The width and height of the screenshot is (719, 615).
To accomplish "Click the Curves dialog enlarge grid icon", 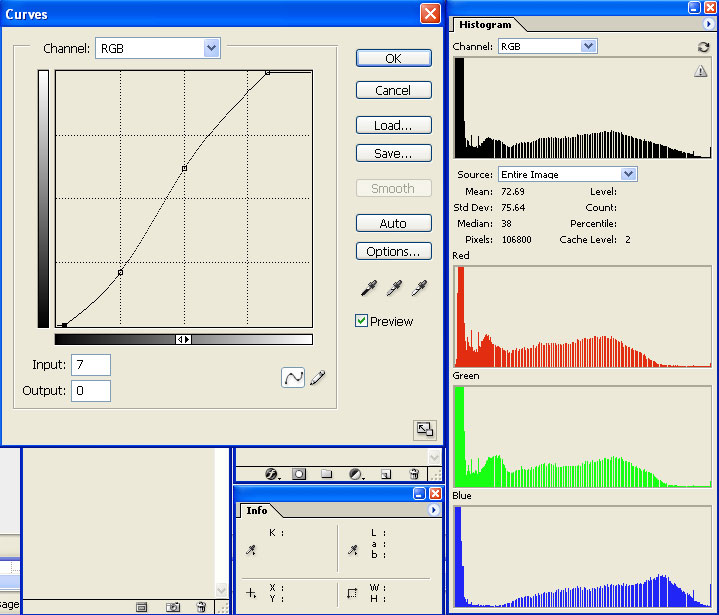I will click(425, 430).
